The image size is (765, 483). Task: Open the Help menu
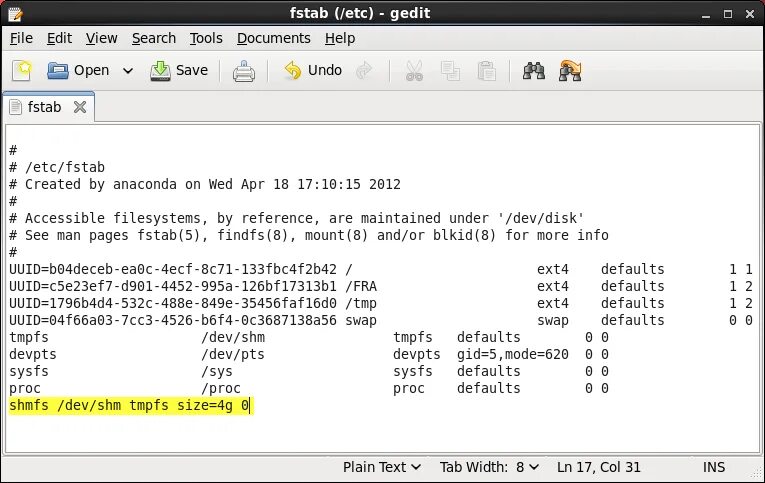(x=340, y=38)
